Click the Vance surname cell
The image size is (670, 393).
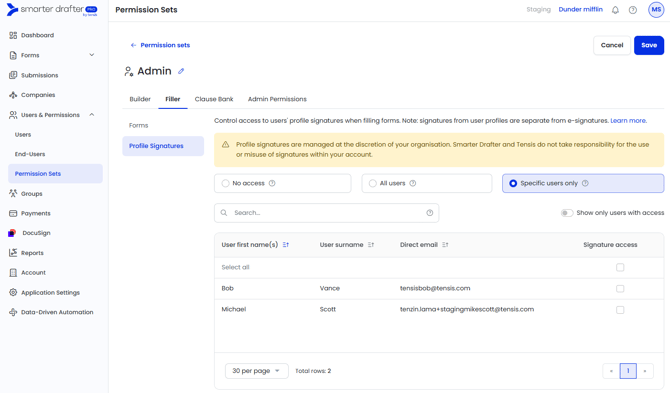coord(329,288)
